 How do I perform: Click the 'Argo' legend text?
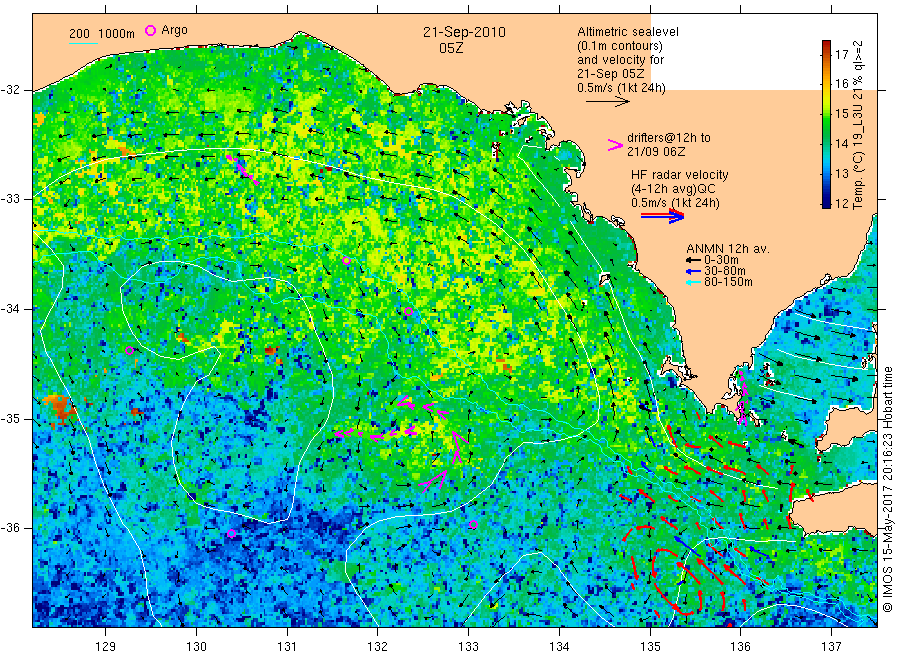(x=174, y=30)
